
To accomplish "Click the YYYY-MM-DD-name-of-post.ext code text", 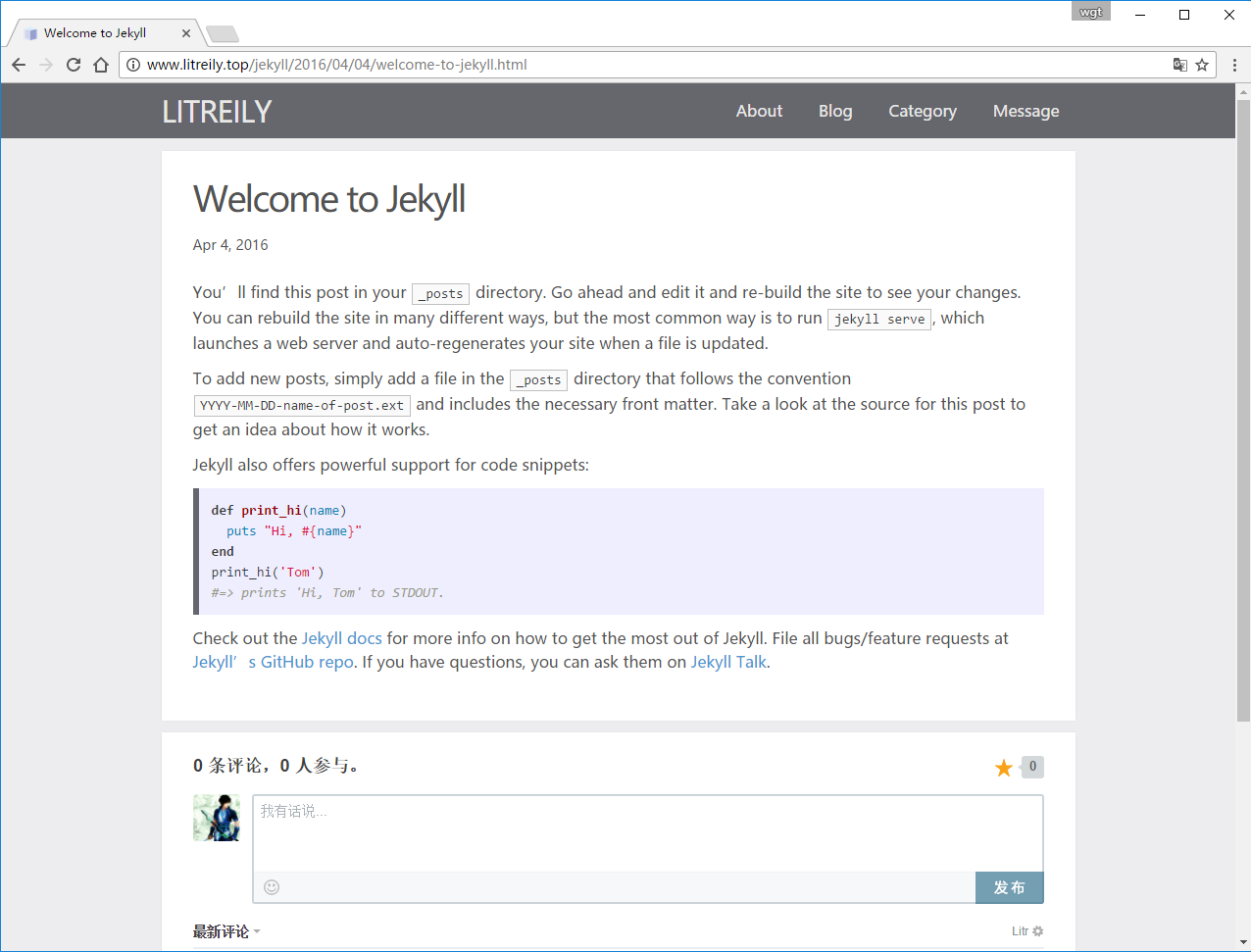I will [302, 405].
